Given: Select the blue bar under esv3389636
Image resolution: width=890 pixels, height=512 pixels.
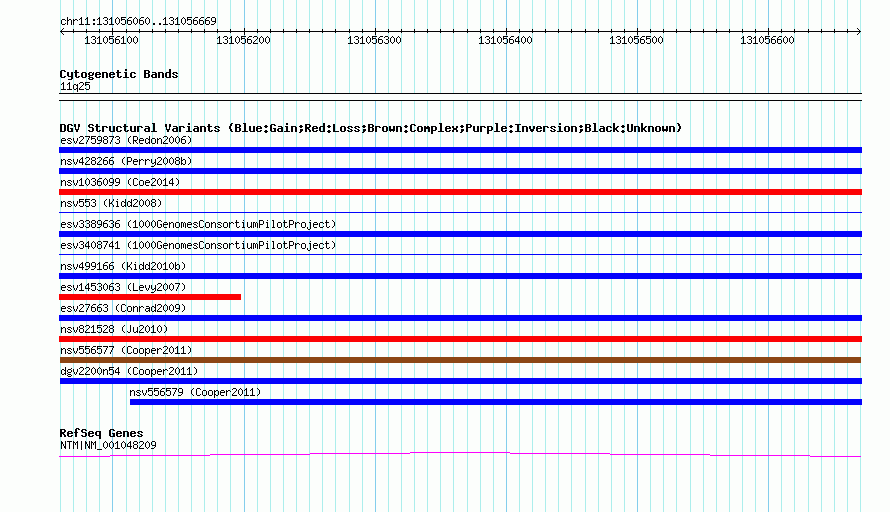Looking at the screenshot, I should point(460,234).
